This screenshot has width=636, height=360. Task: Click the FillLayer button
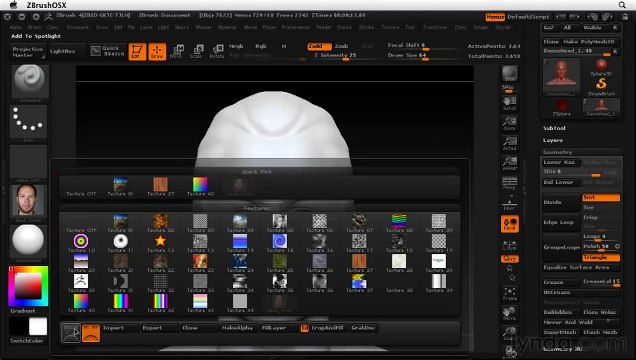point(279,328)
